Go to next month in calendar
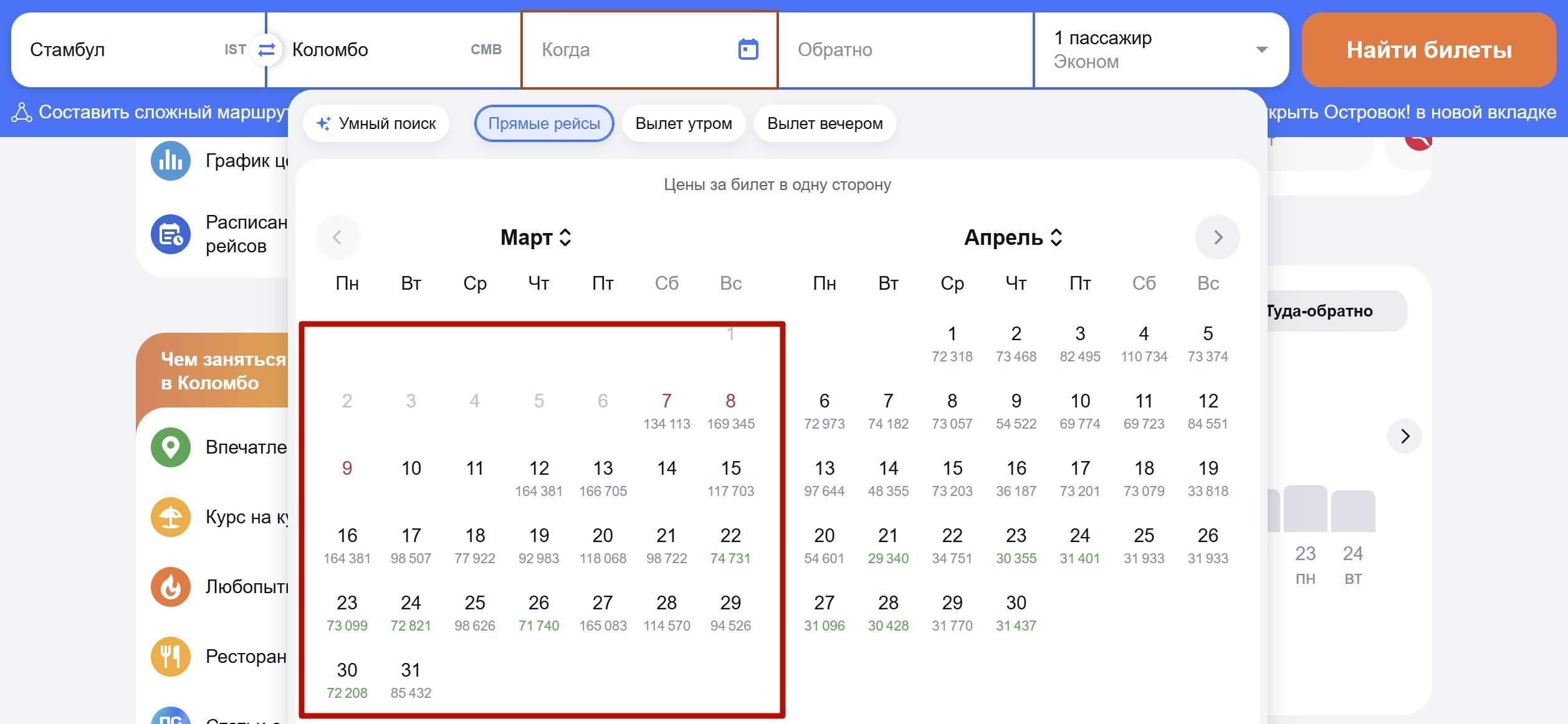 click(x=1217, y=237)
